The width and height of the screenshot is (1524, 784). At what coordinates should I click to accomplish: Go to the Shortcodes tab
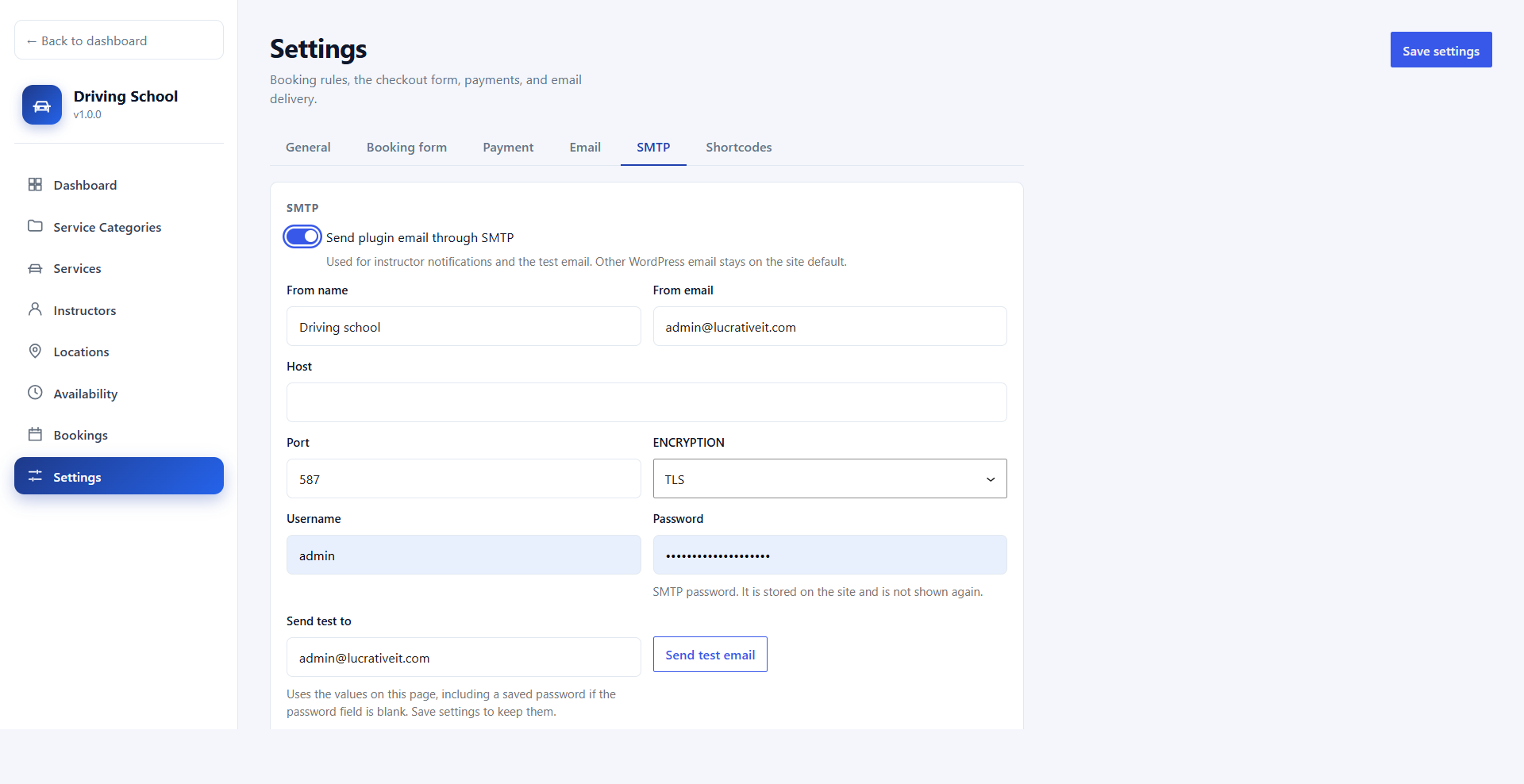click(x=739, y=148)
